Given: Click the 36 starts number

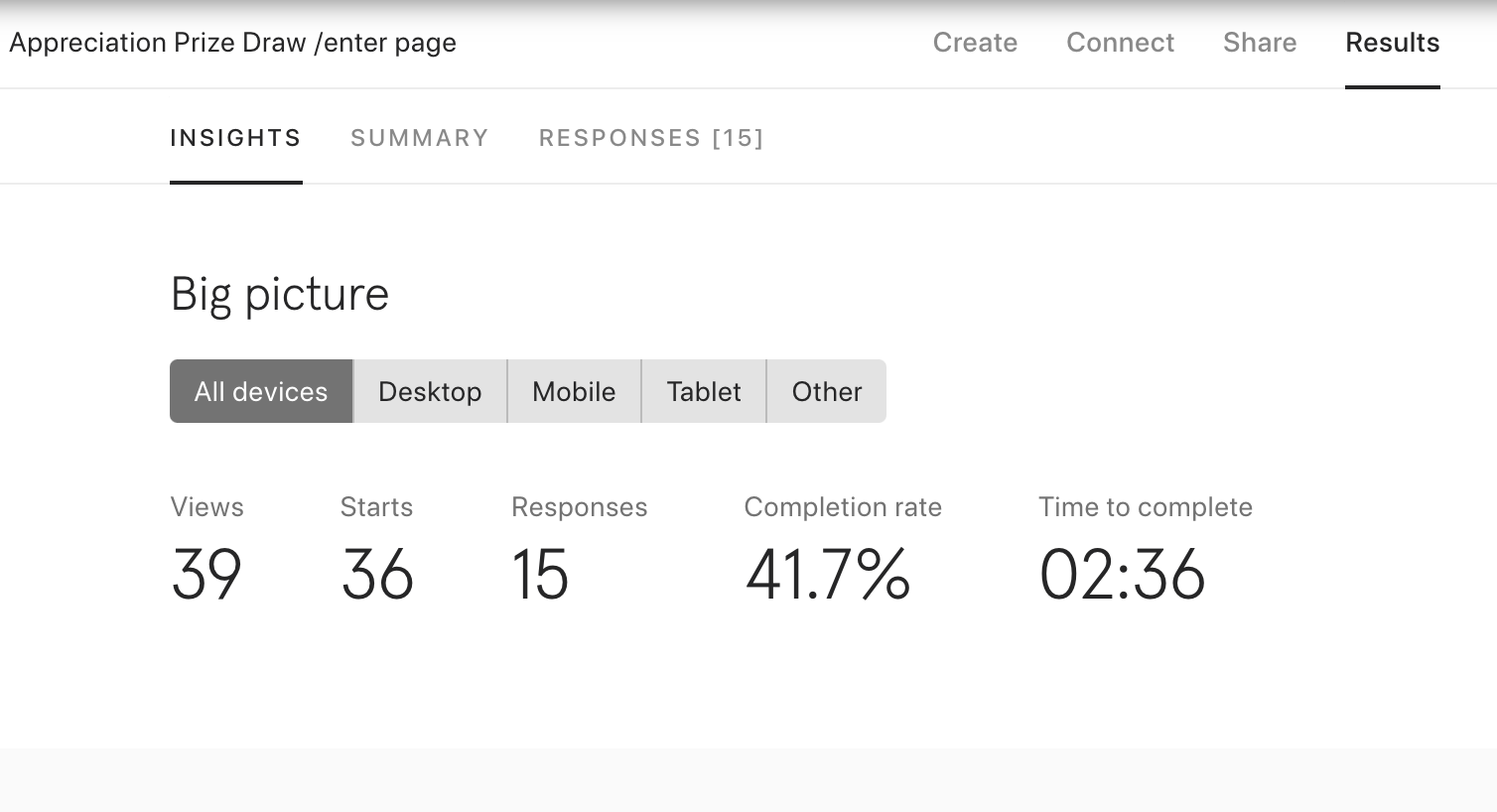Looking at the screenshot, I should [377, 575].
